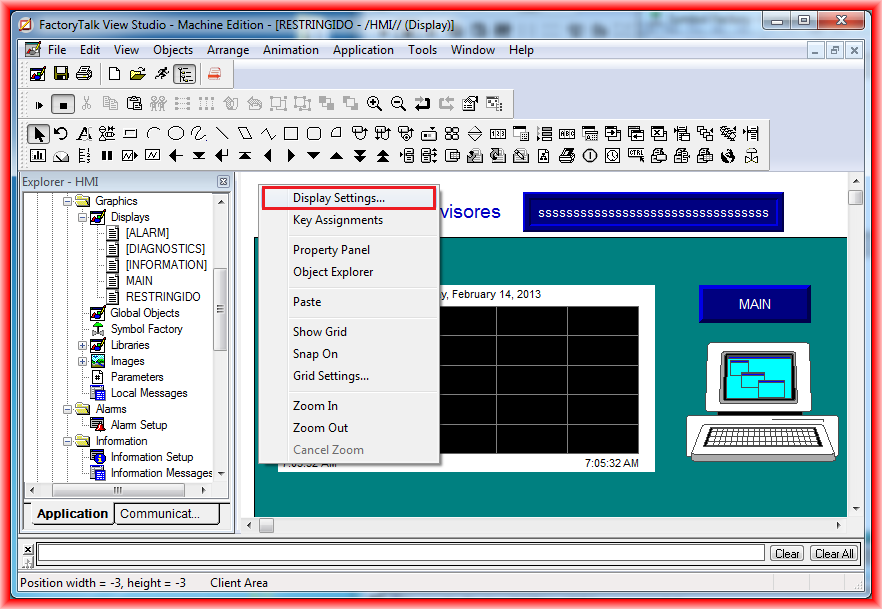Expand the Images tree node
The height and width of the screenshot is (609, 882).
[83, 361]
